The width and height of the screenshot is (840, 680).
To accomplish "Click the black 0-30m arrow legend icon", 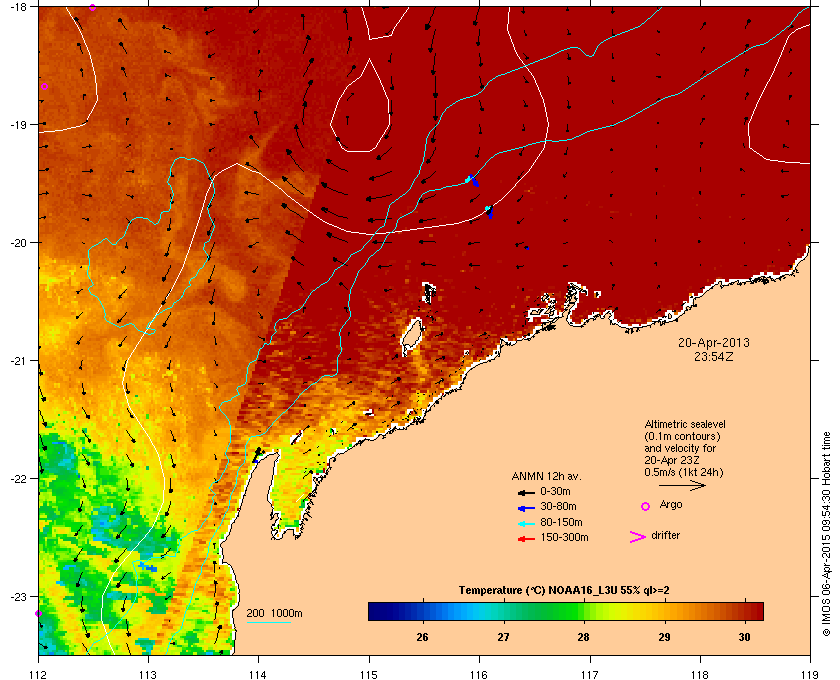I will [526, 492].
